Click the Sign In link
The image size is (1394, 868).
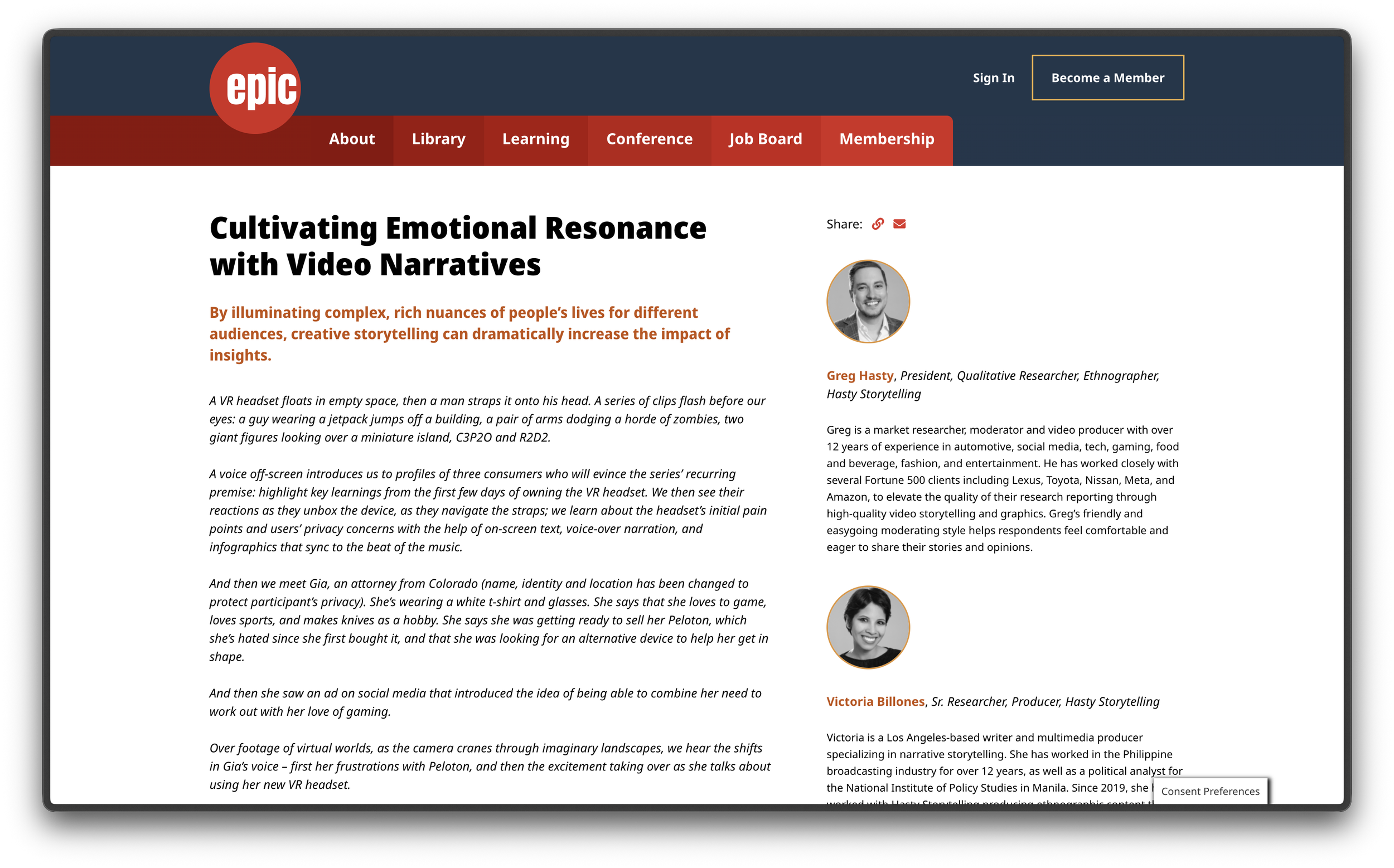pyautogui.click(x=993, y=77)
